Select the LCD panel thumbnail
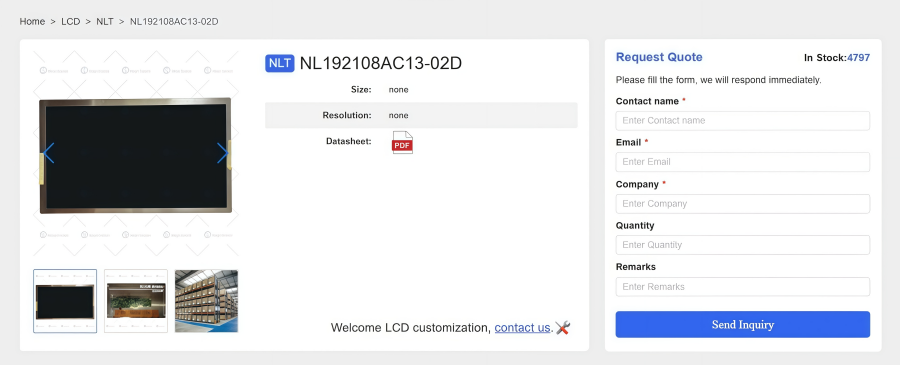 (65, 301)
